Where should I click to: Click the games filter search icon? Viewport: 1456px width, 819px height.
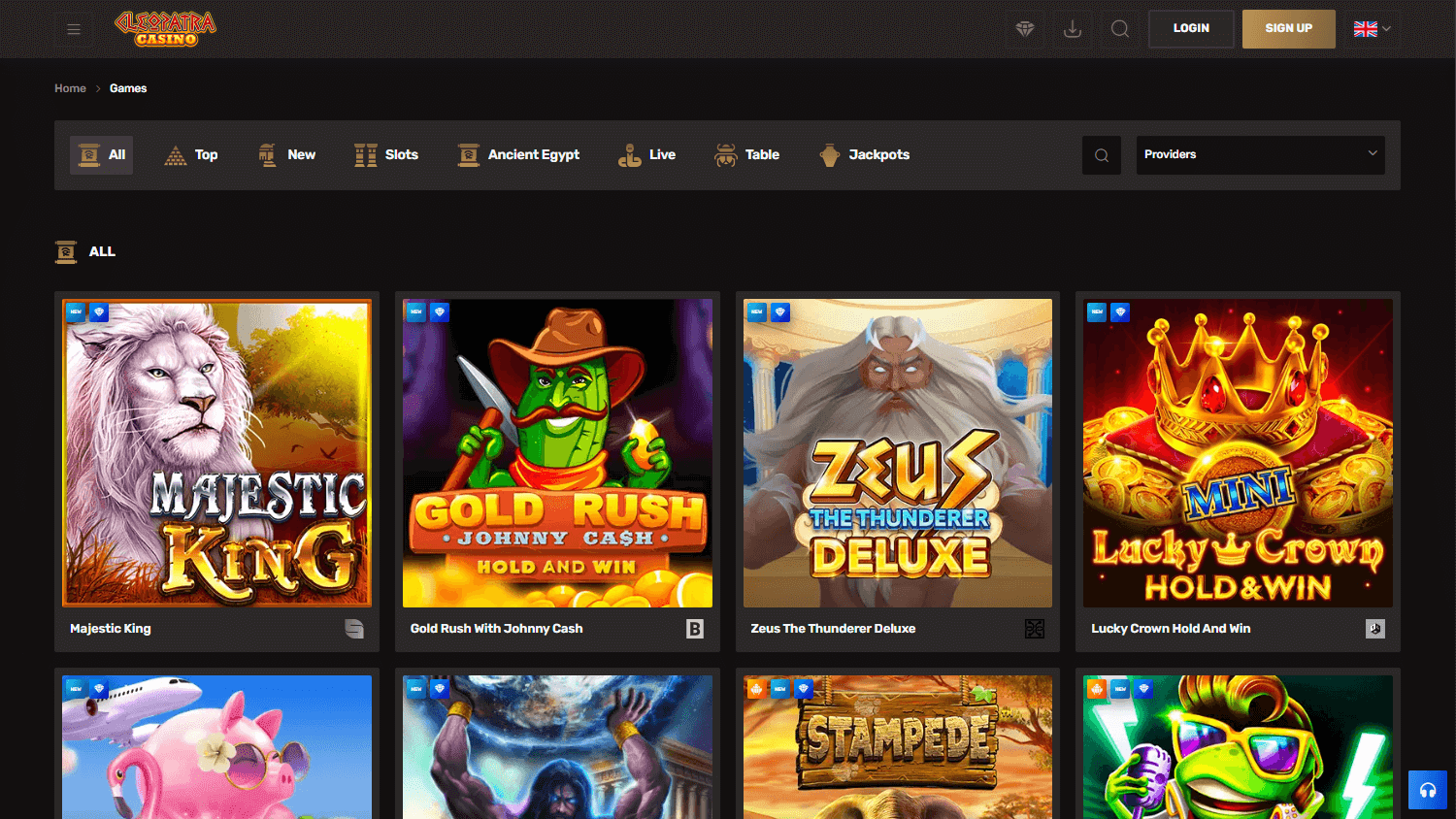pyautogui.click(x=1102, y=155)
